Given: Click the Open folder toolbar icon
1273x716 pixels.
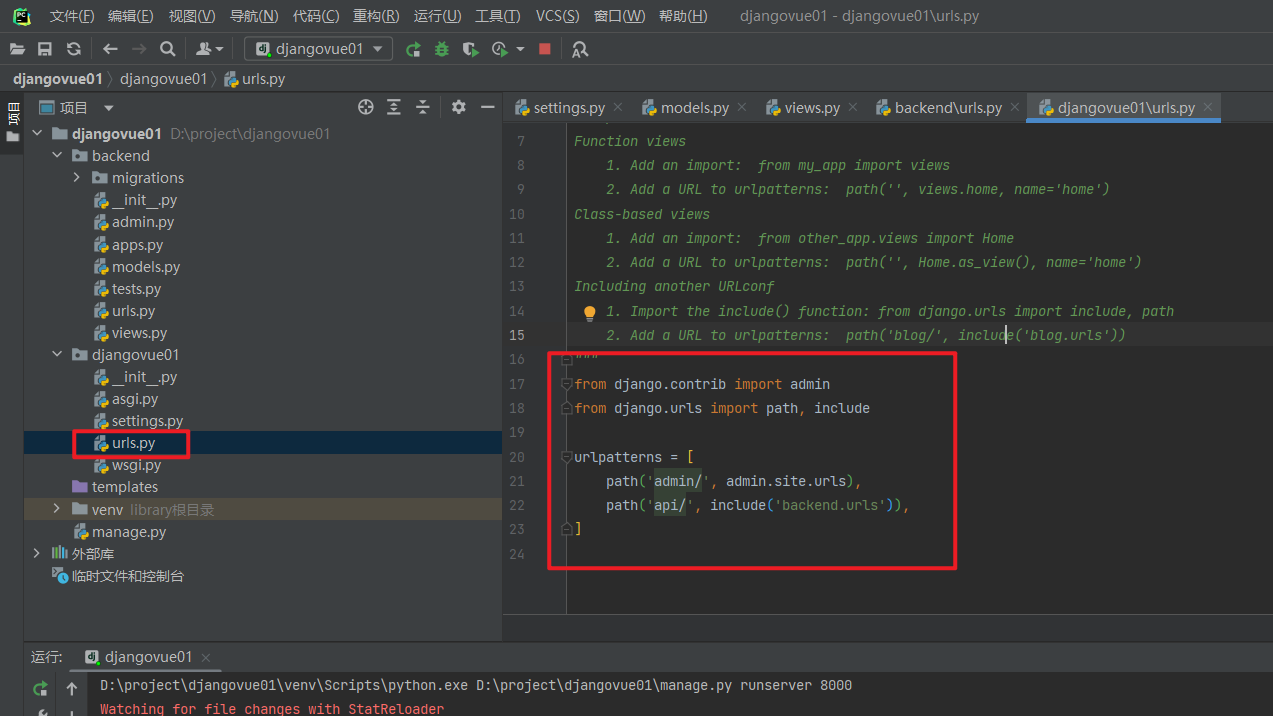Looking at the screenshot, I should (x=17, y=49).
